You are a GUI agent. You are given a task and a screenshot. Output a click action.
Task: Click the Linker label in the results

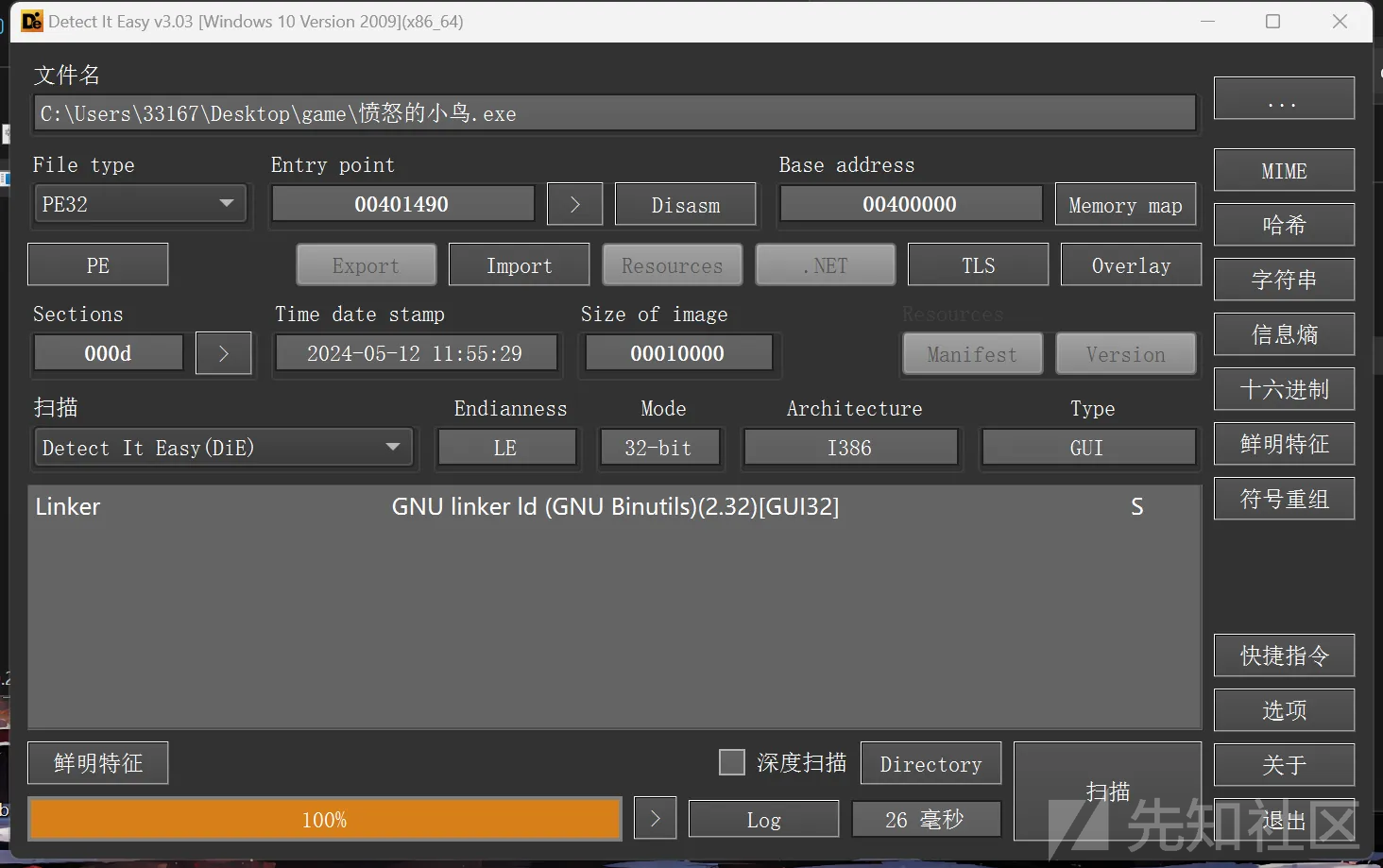click(x=68, y=507)
